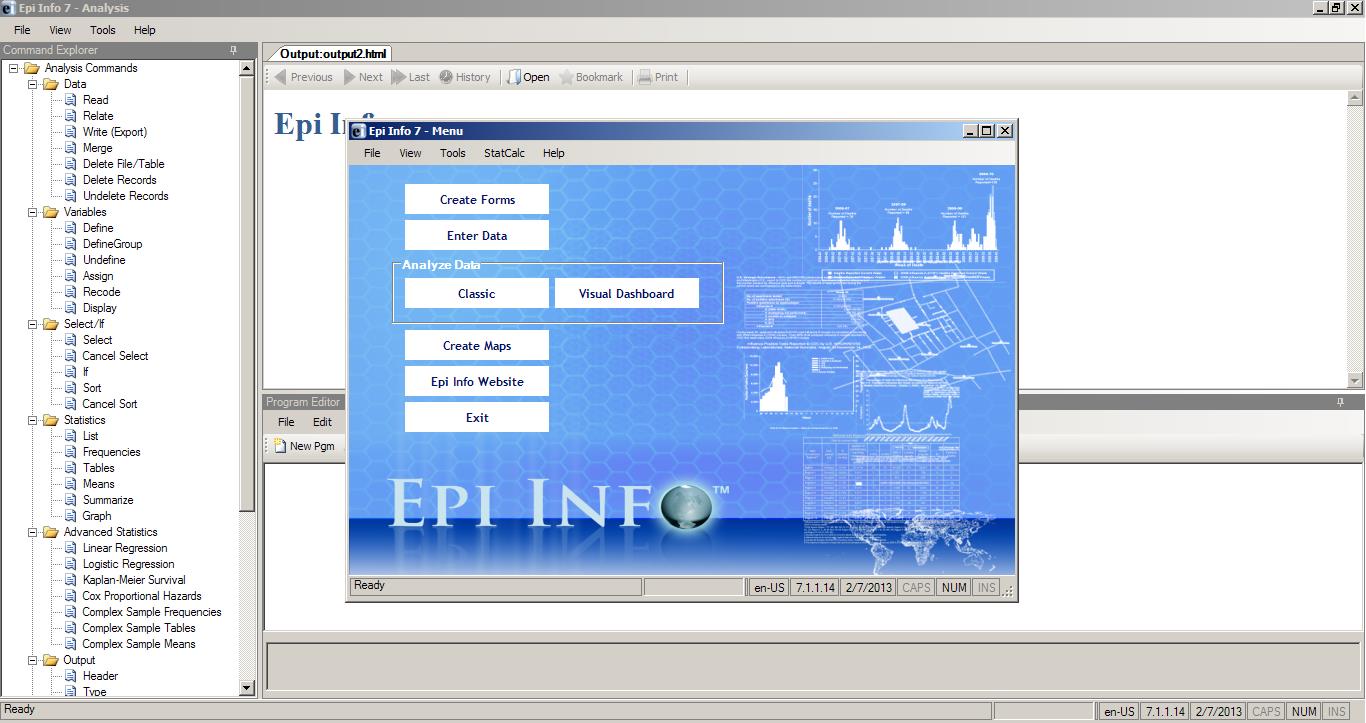Click the Enter Data button
This screenshot has height=723, width=1366.
[477, 235]
